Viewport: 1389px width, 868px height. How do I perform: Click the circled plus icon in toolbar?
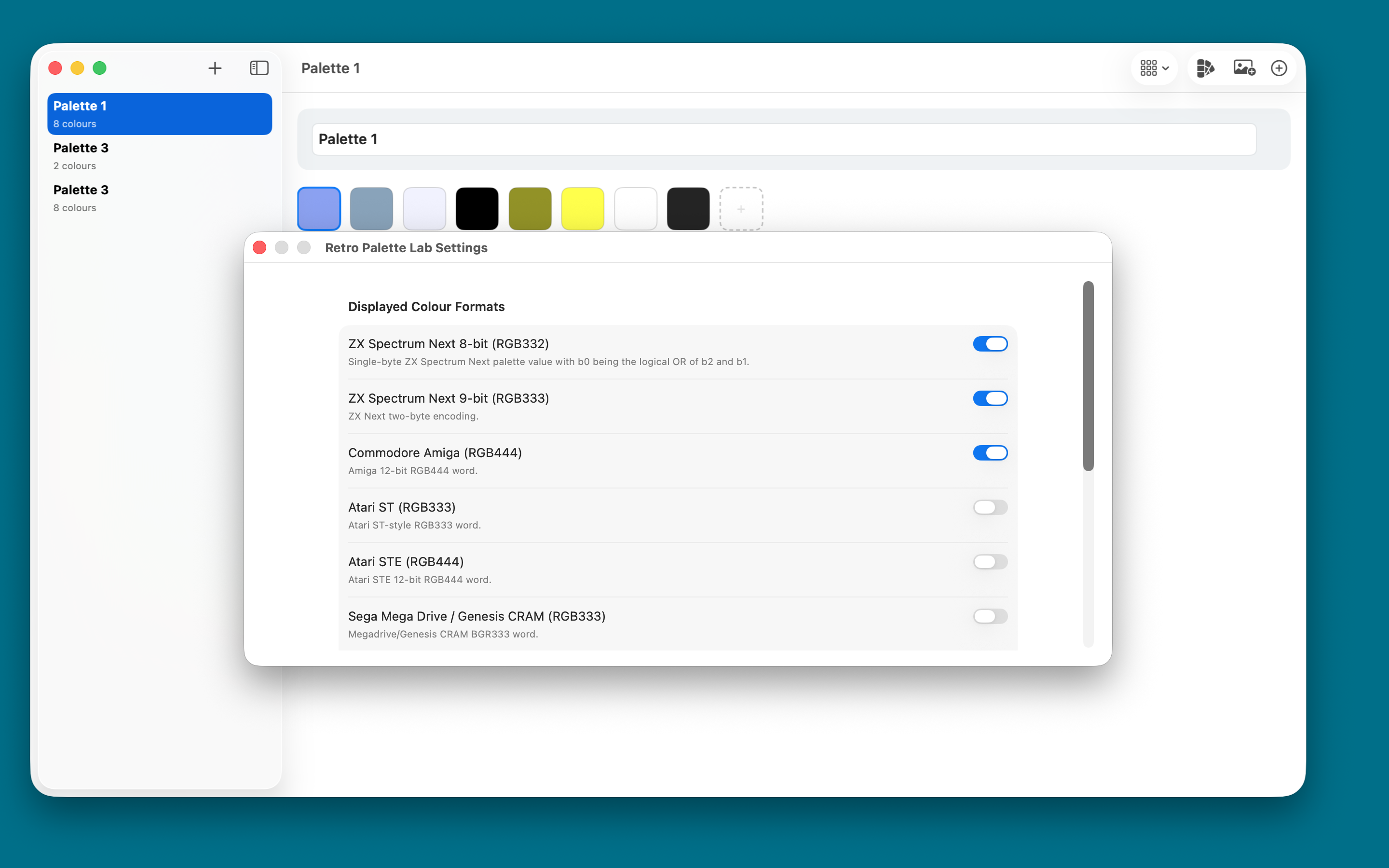pyautogui.click(x=1279, y=68)
